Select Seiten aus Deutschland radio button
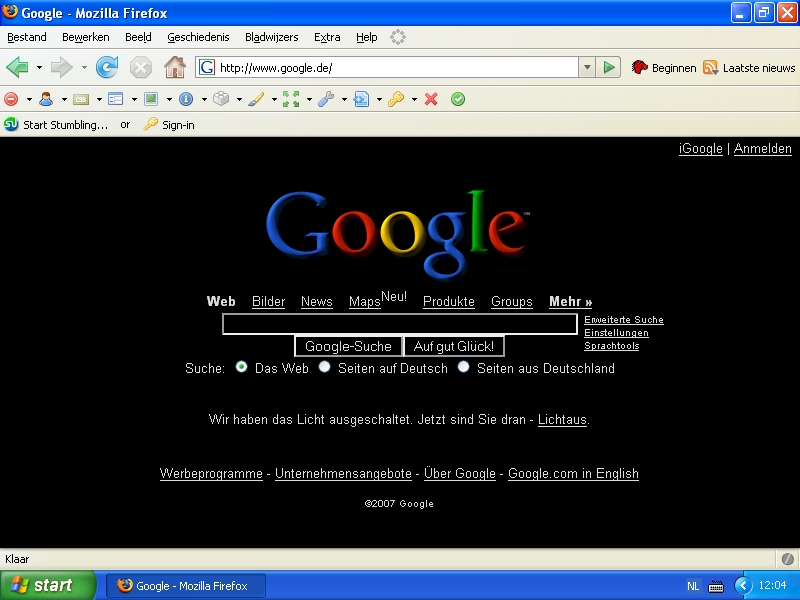Image resolution: width=800 pixels, height=600 pixels. coord(463,367)
